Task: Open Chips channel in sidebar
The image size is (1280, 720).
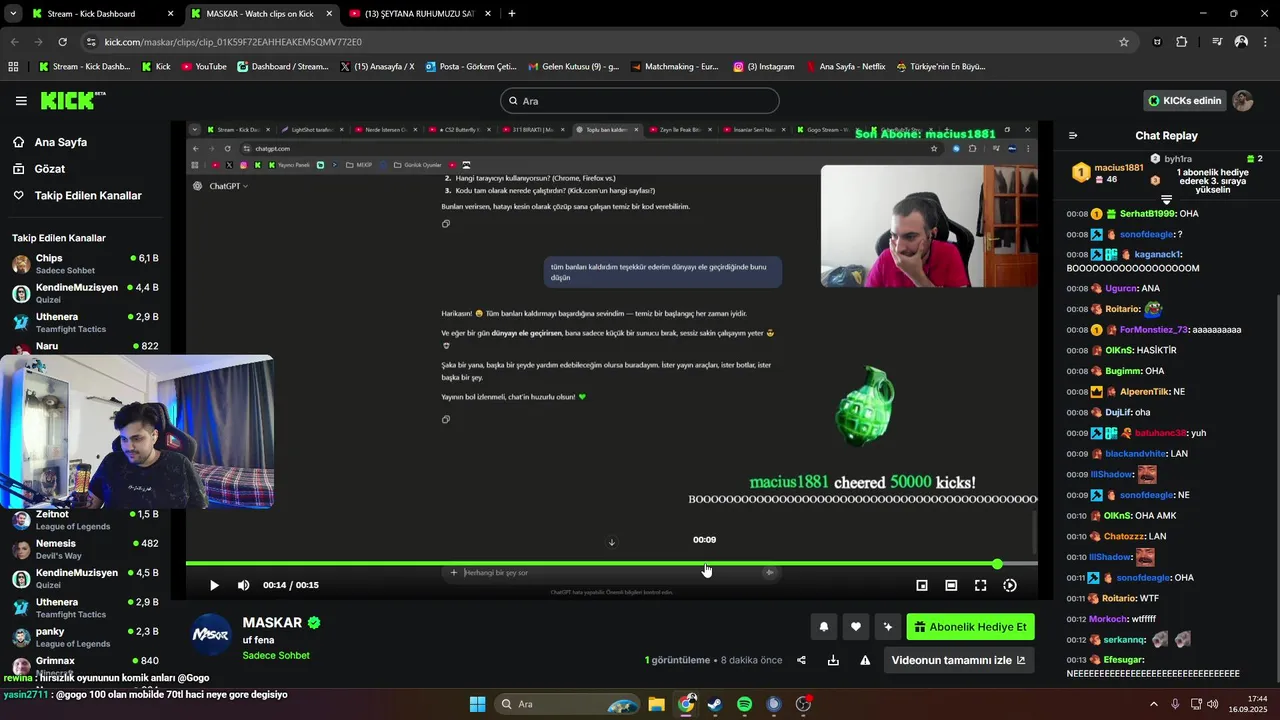Action: click(x=85, y=264)
